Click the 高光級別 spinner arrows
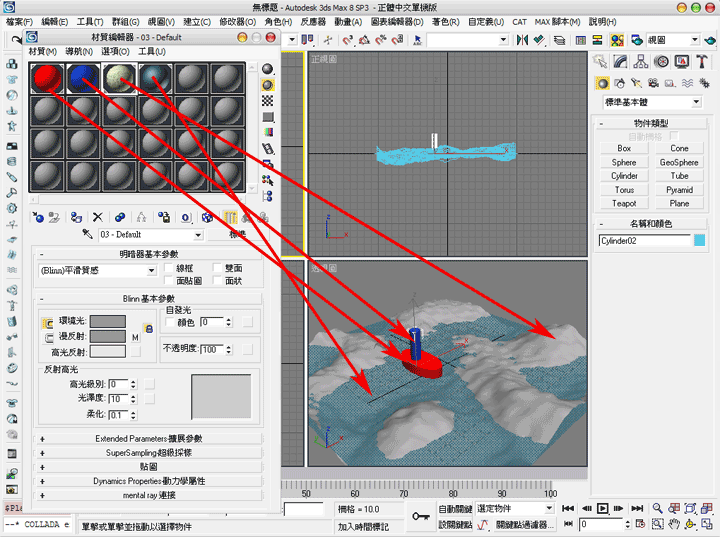This screenshot has width=720, height=537. [133, 384]
